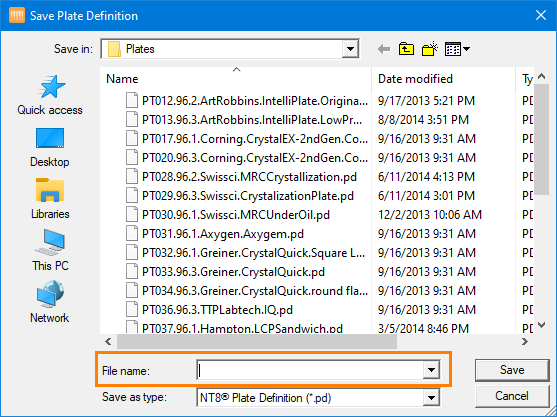The height and width of the screenshot is (417, 557).
Task: Go up one folder level
Action: [406, 49]
